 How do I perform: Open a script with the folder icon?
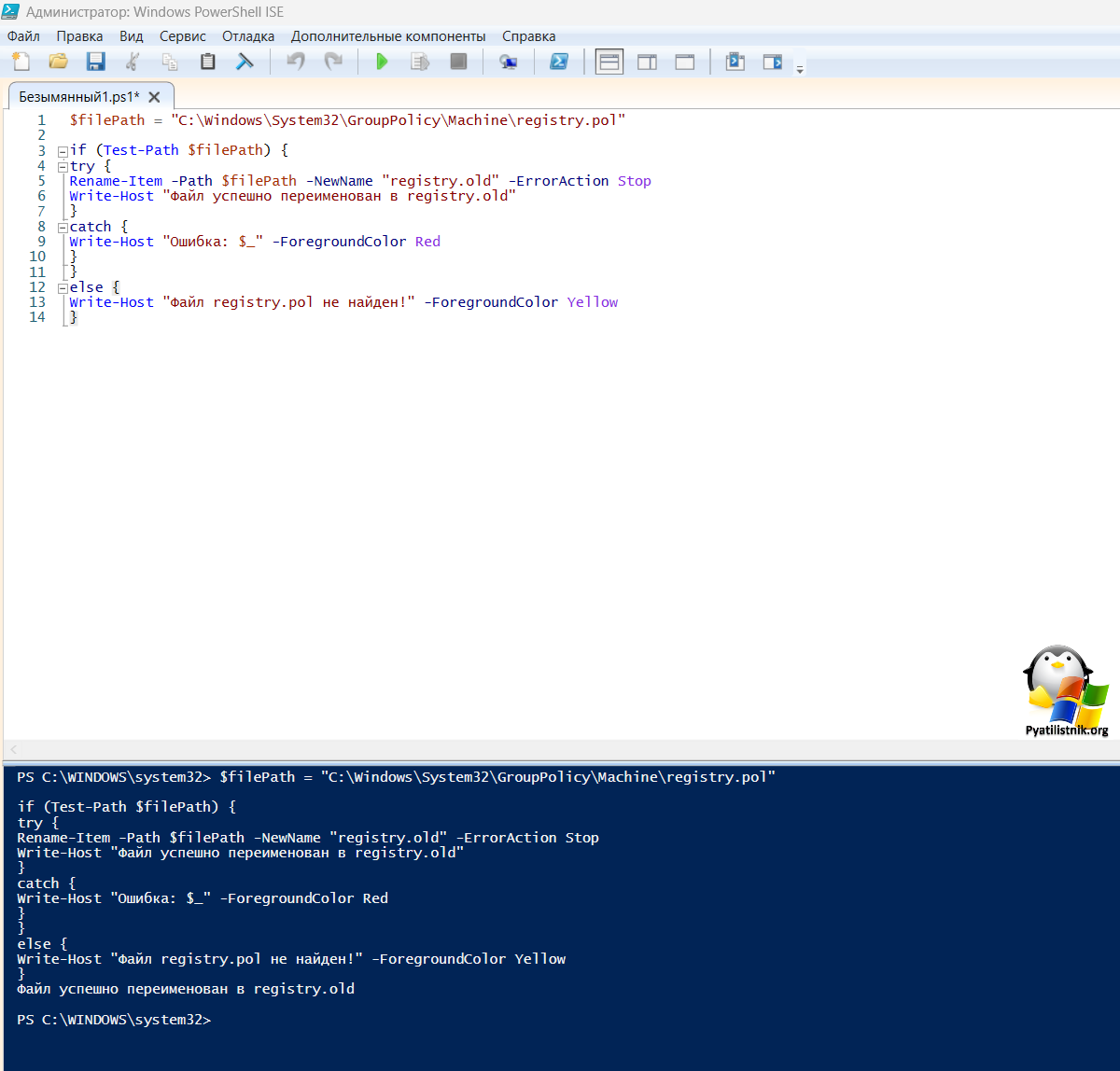(58, 62)
